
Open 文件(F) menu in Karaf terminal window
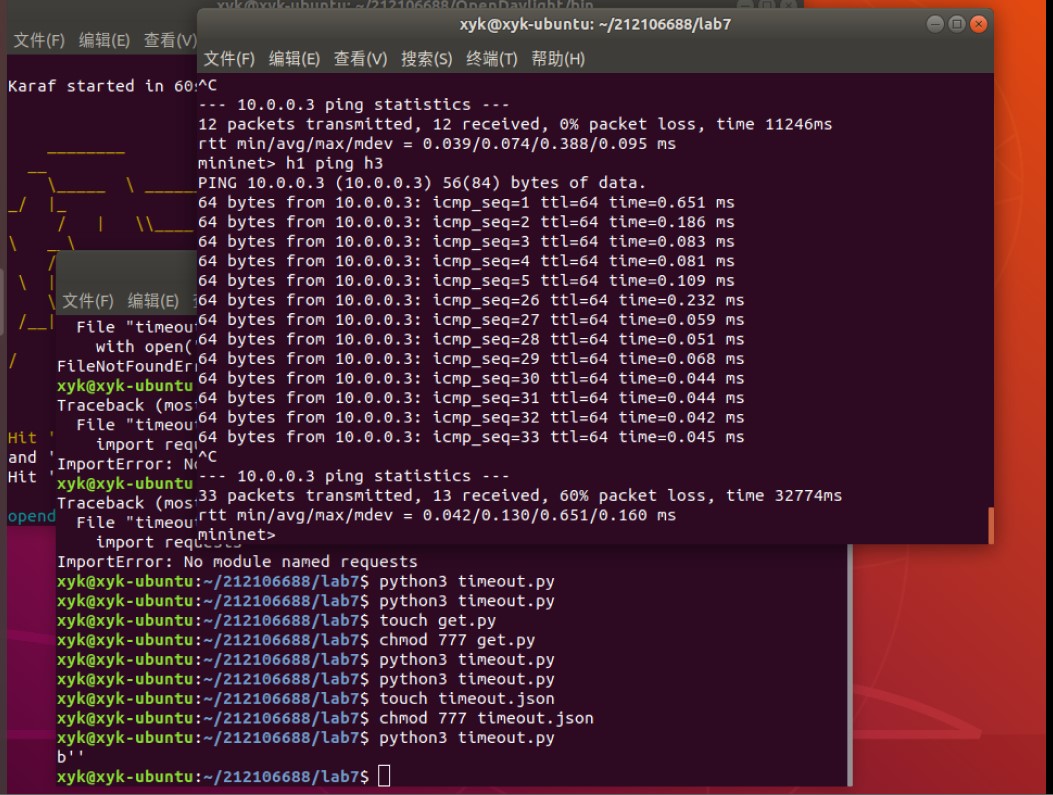tap(39, 40)
